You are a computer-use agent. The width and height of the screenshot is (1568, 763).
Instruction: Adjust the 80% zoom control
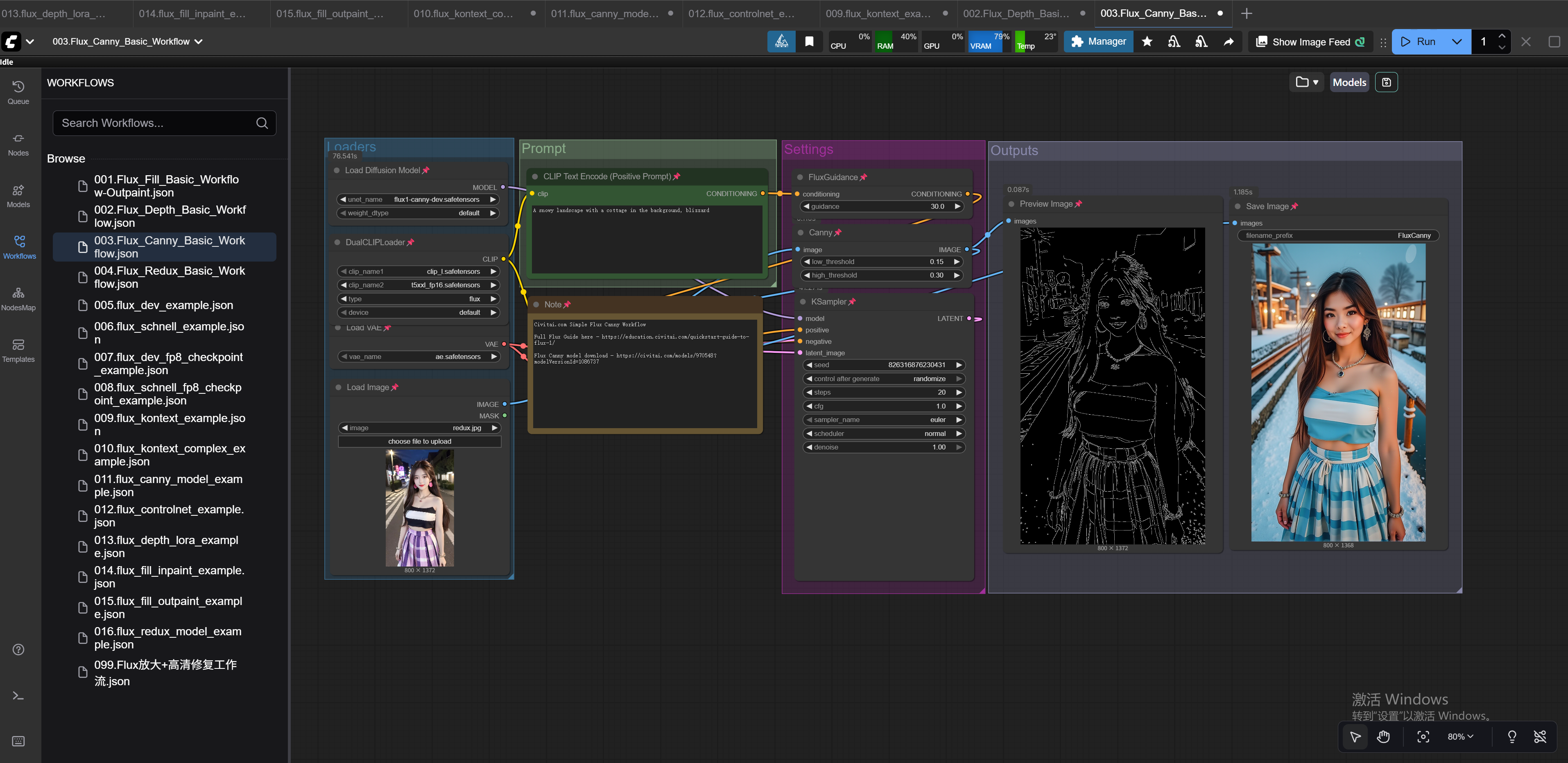point(1458,737)
